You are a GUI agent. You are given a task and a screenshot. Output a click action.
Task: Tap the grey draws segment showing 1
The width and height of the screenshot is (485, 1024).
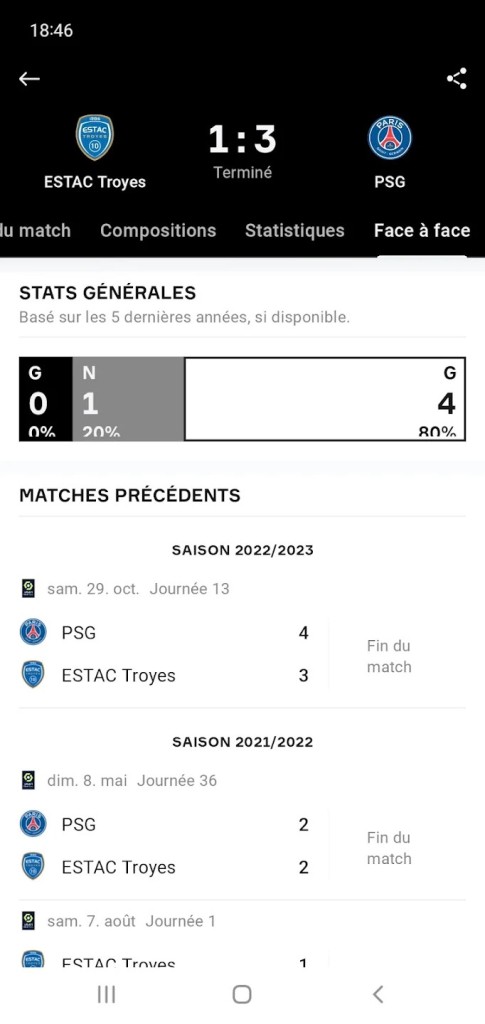(129, 399)
